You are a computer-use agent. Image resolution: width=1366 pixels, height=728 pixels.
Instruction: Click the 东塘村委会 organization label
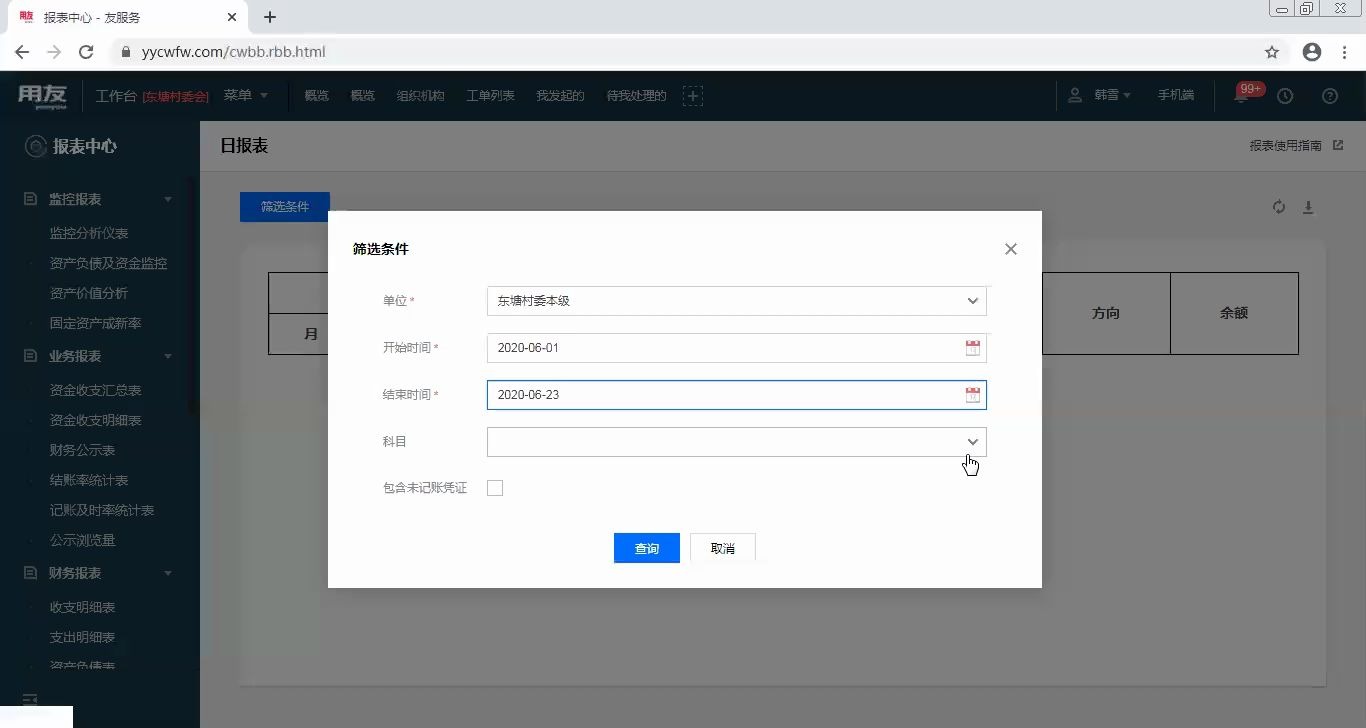click(x=176, y=96)
